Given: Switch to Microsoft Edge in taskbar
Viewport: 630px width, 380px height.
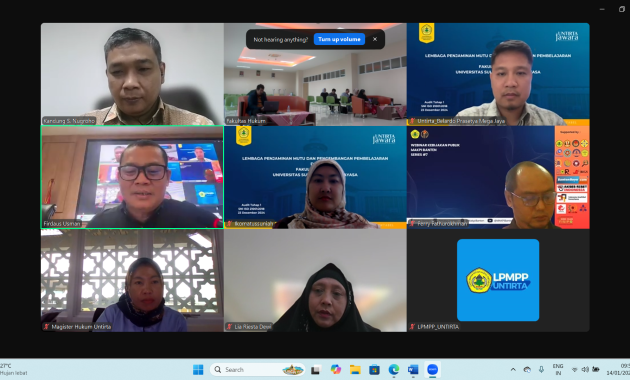Looking at the screenshot, I should [x=394, y=370].
